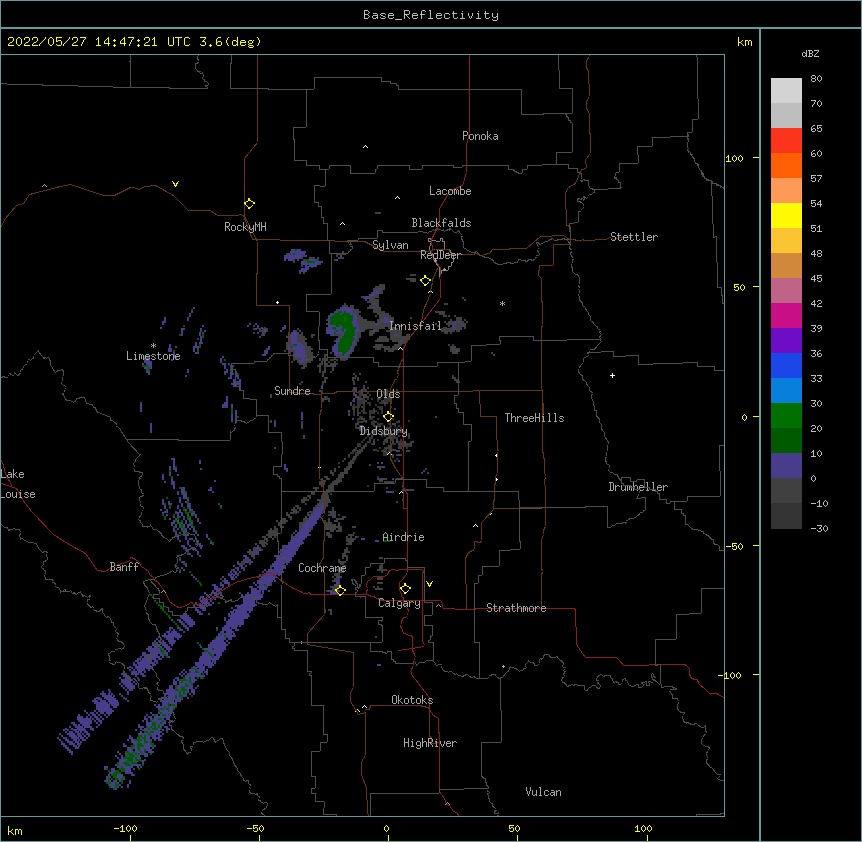The width and height of the screenshot is (862, 842).
Task: Click the Sundre town label
Action: coord(292,391)
